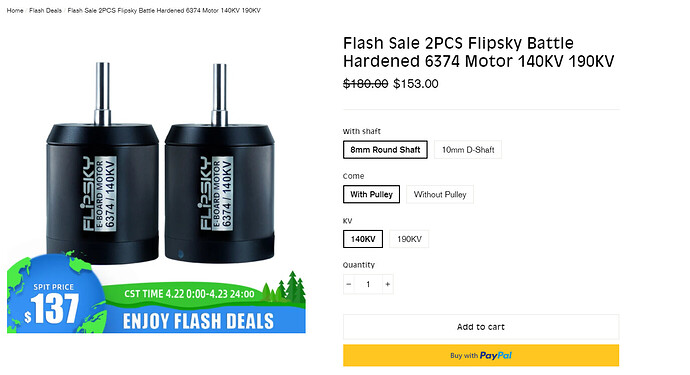The width and height of the screenshot is (690, 375).
Task: Open the left Flipsky motor image
Action: tap(103, 163)
